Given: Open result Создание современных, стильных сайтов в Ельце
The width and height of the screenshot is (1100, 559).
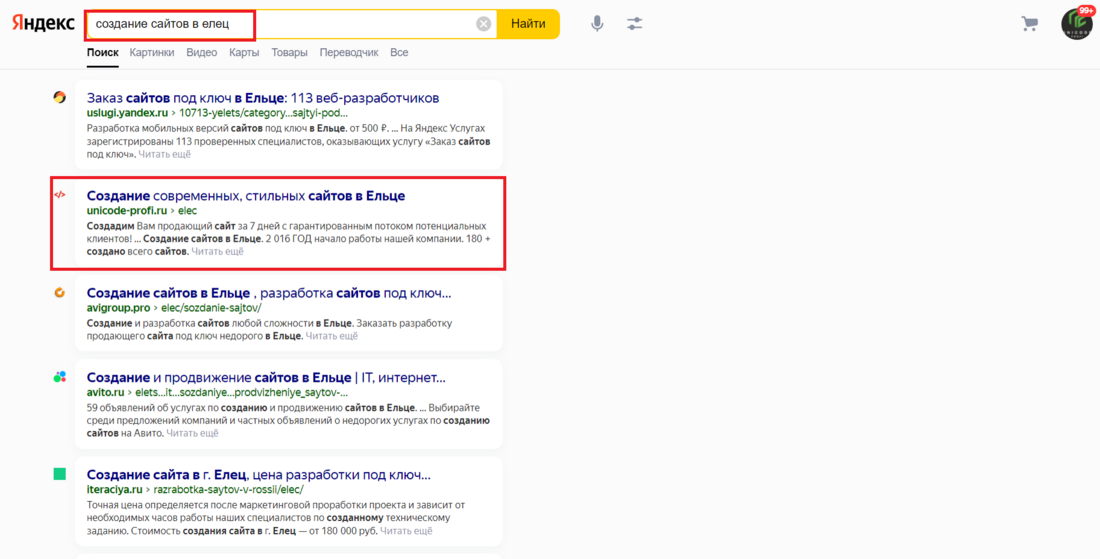Looking at the screenshot, I should (x=246, y=196).
